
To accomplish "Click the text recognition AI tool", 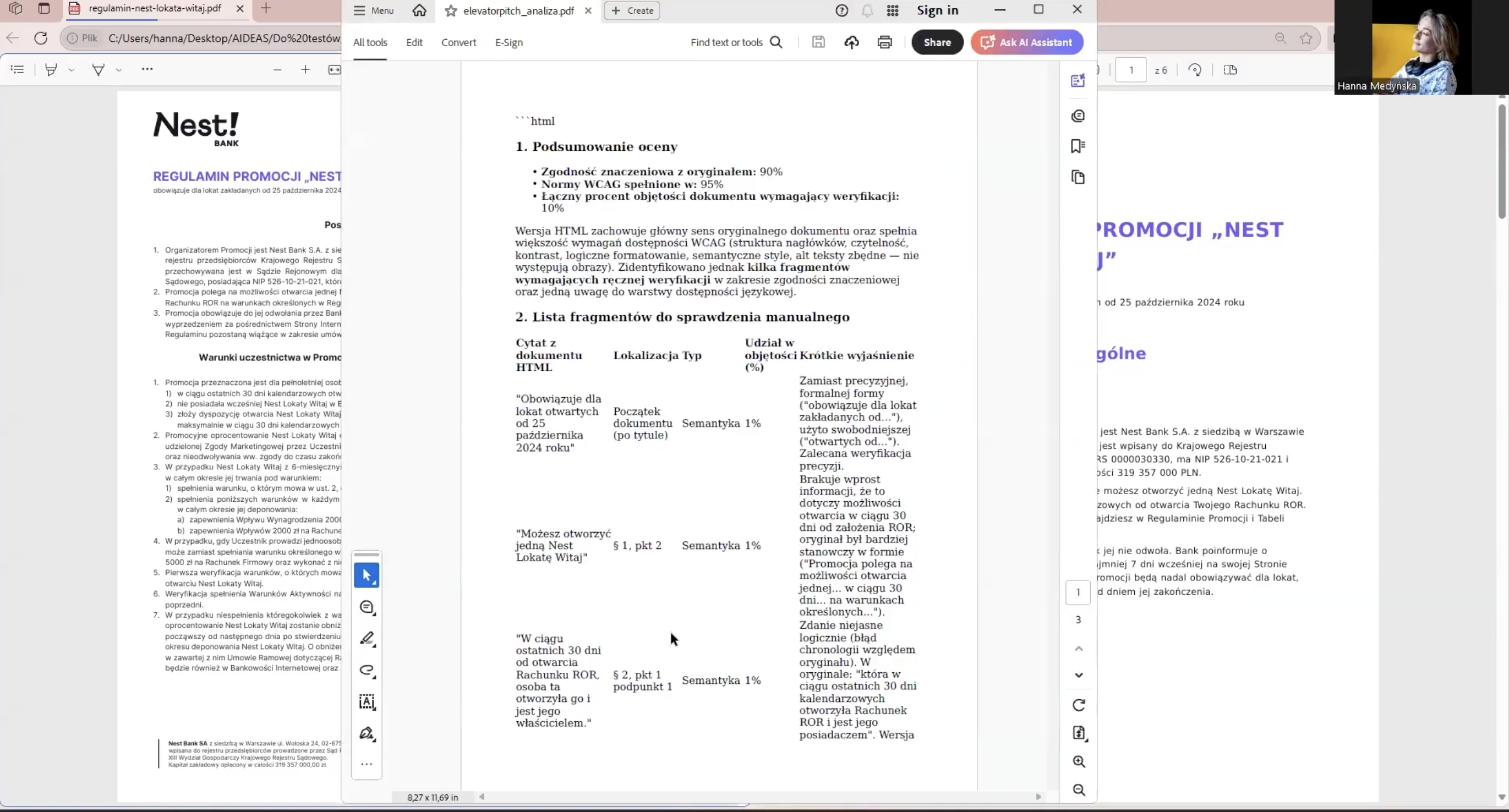I will [x=367, y=701].
